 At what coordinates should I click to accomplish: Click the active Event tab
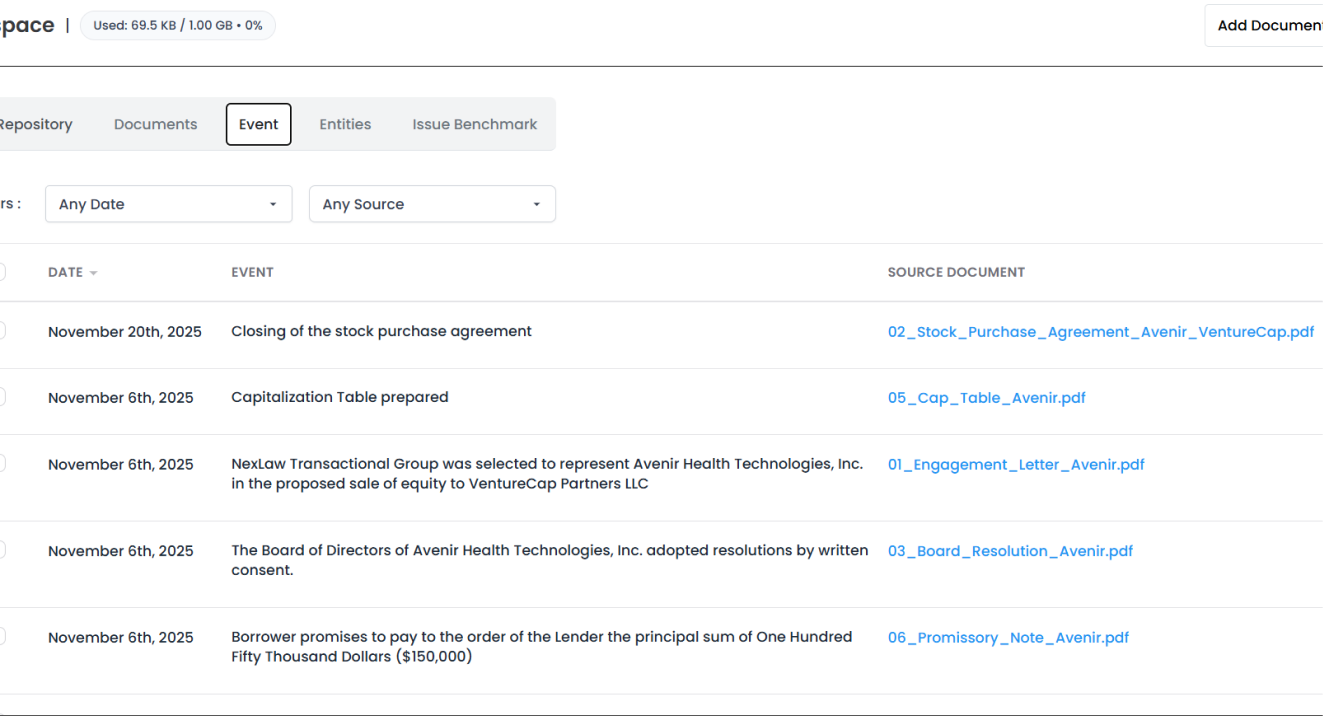[x=258, y=124]
